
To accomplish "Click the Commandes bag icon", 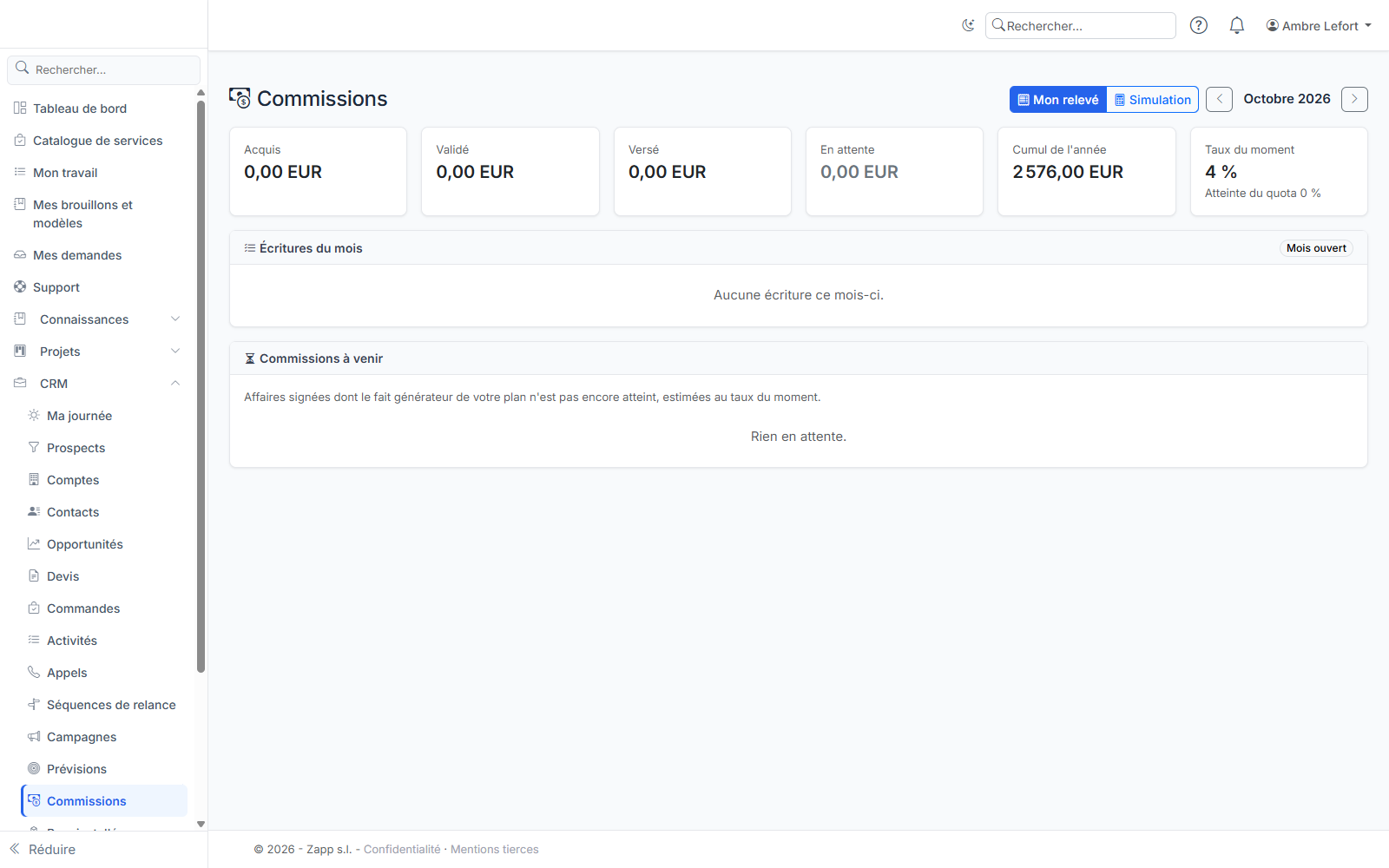I will pyautogui.click(x=34, y=608).
